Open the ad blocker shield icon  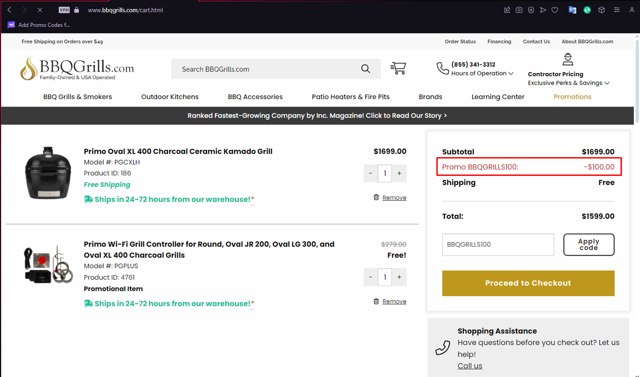(531, 10)
